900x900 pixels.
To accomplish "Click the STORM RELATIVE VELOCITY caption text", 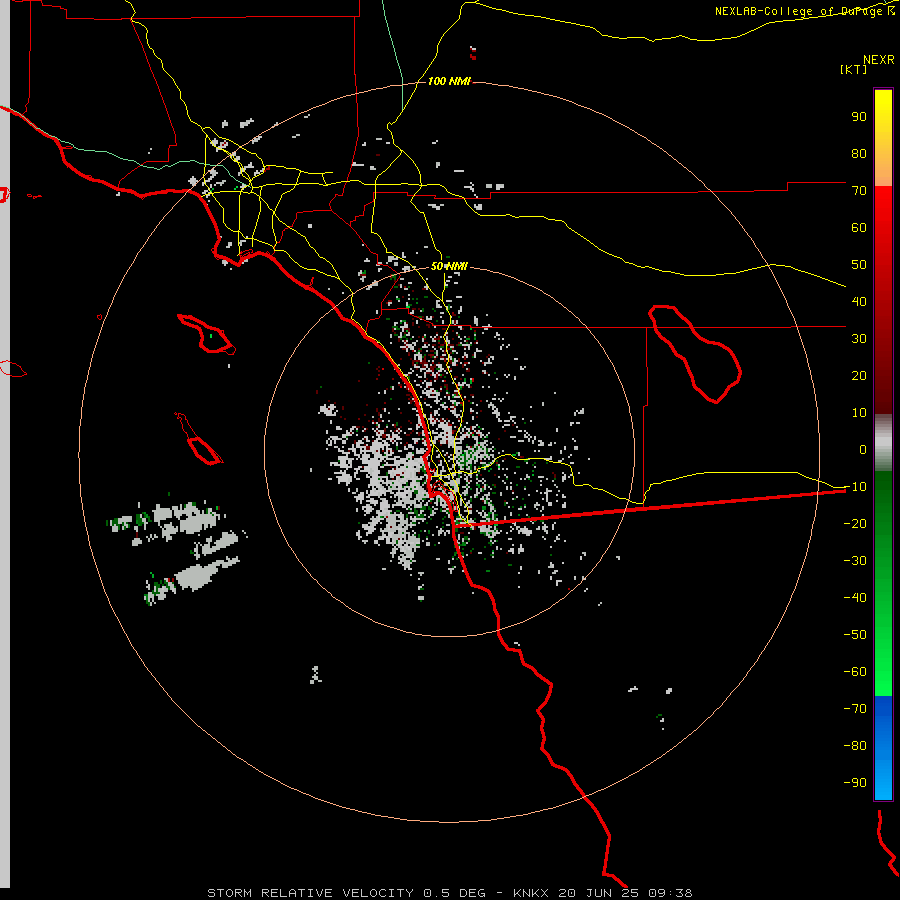I will 310,893.
